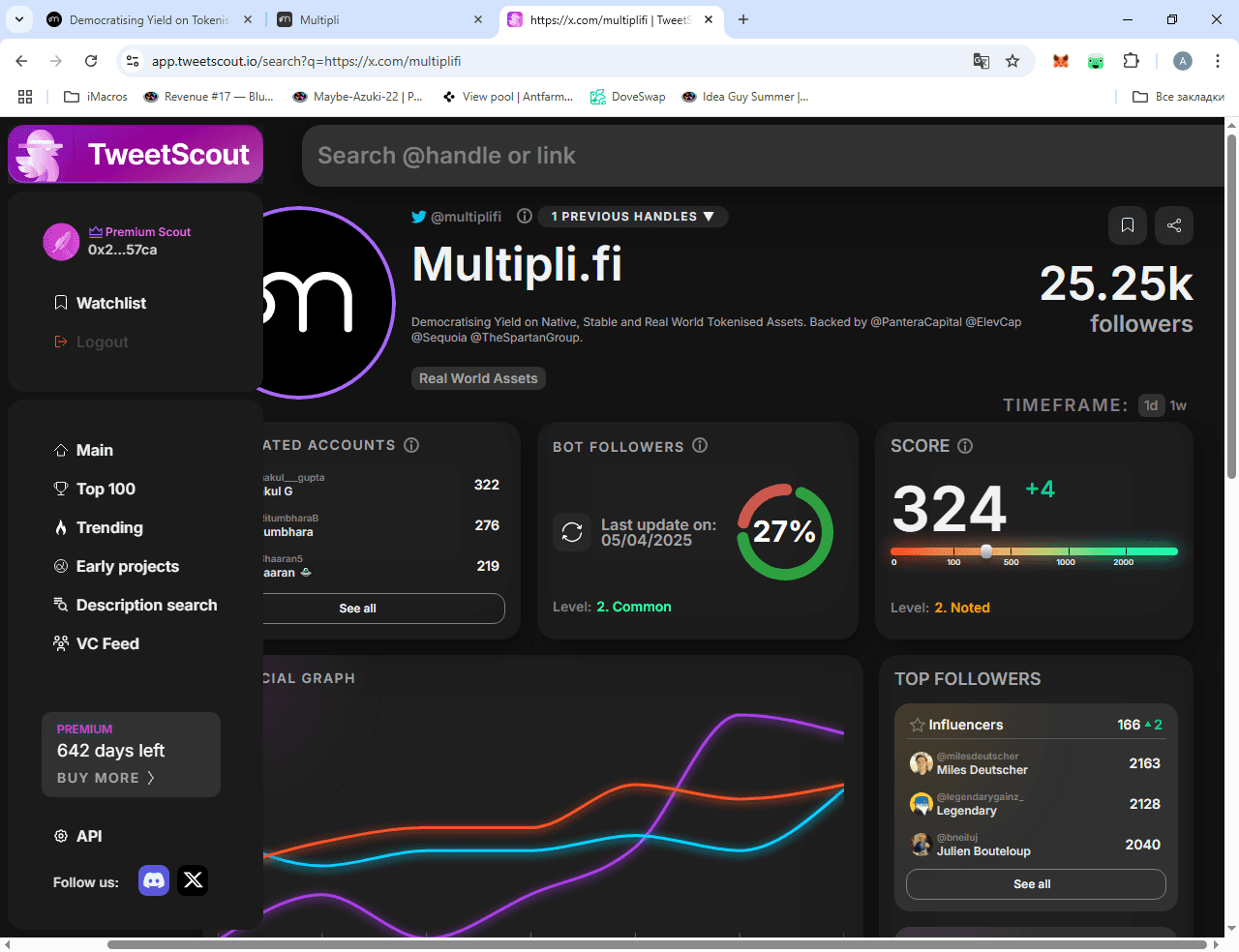The image size is (1239, 952).
Task: Open TweetScout Discord link
Action: (154, 880)
